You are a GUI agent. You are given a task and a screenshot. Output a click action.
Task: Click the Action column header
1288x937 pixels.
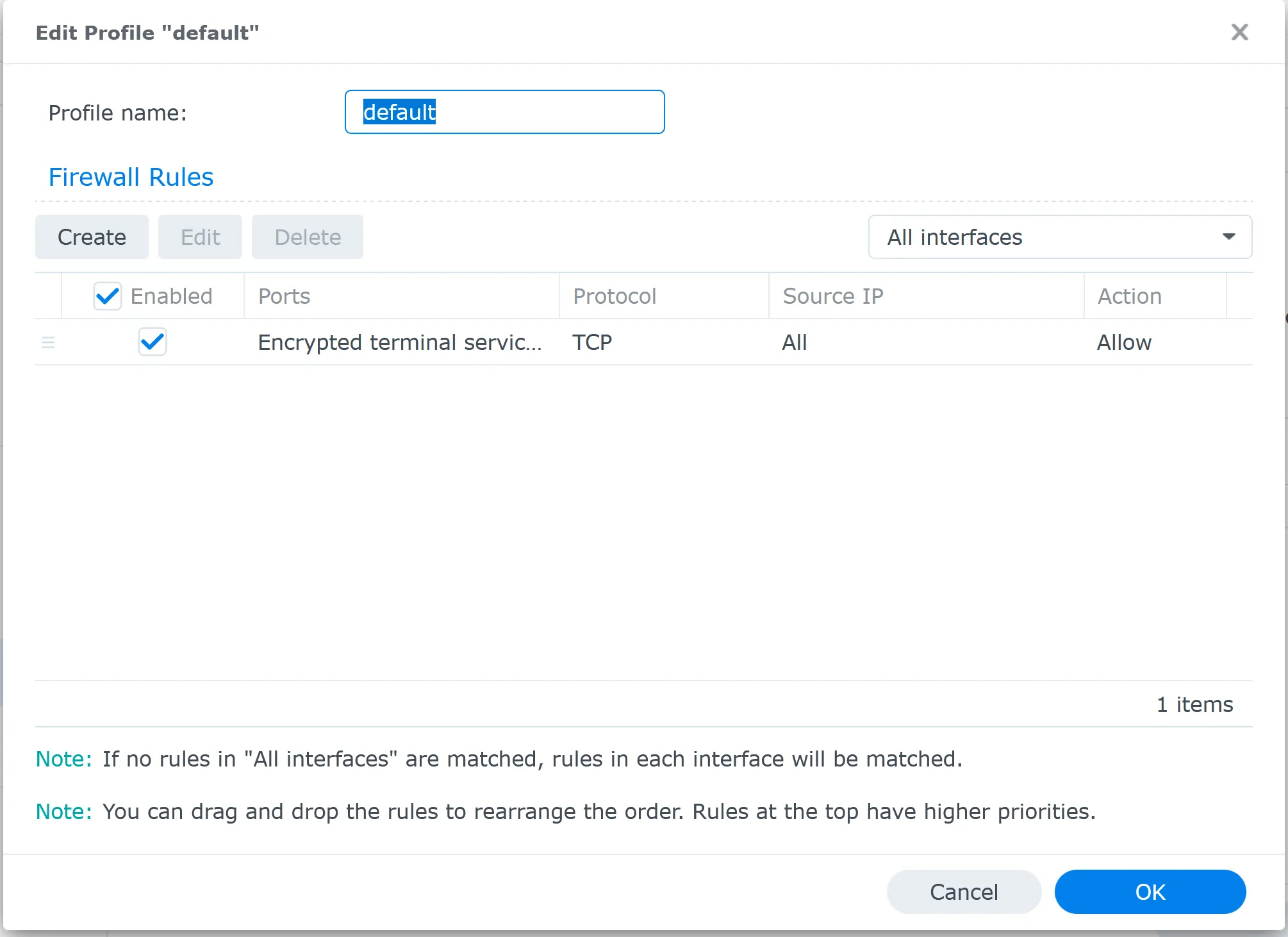coord(1129,295)
